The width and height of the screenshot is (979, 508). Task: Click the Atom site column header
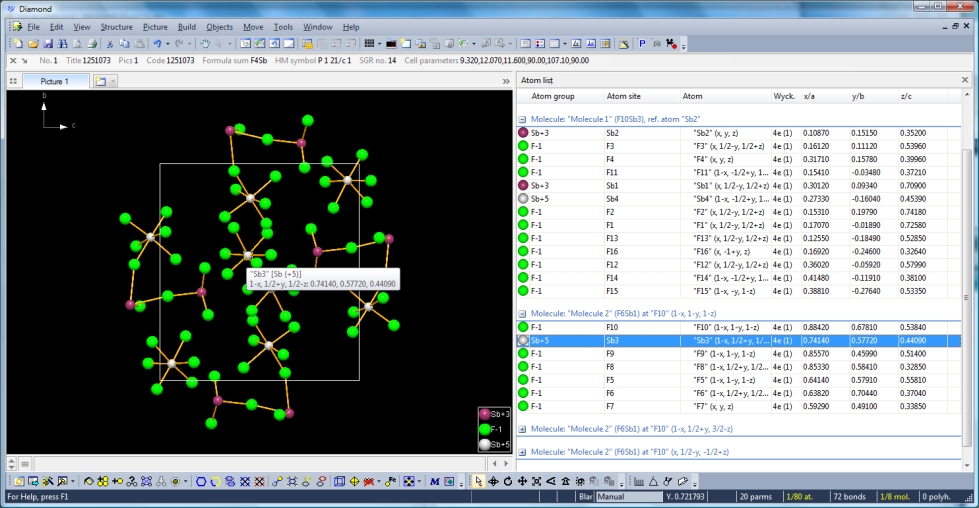tap(623, 97)
